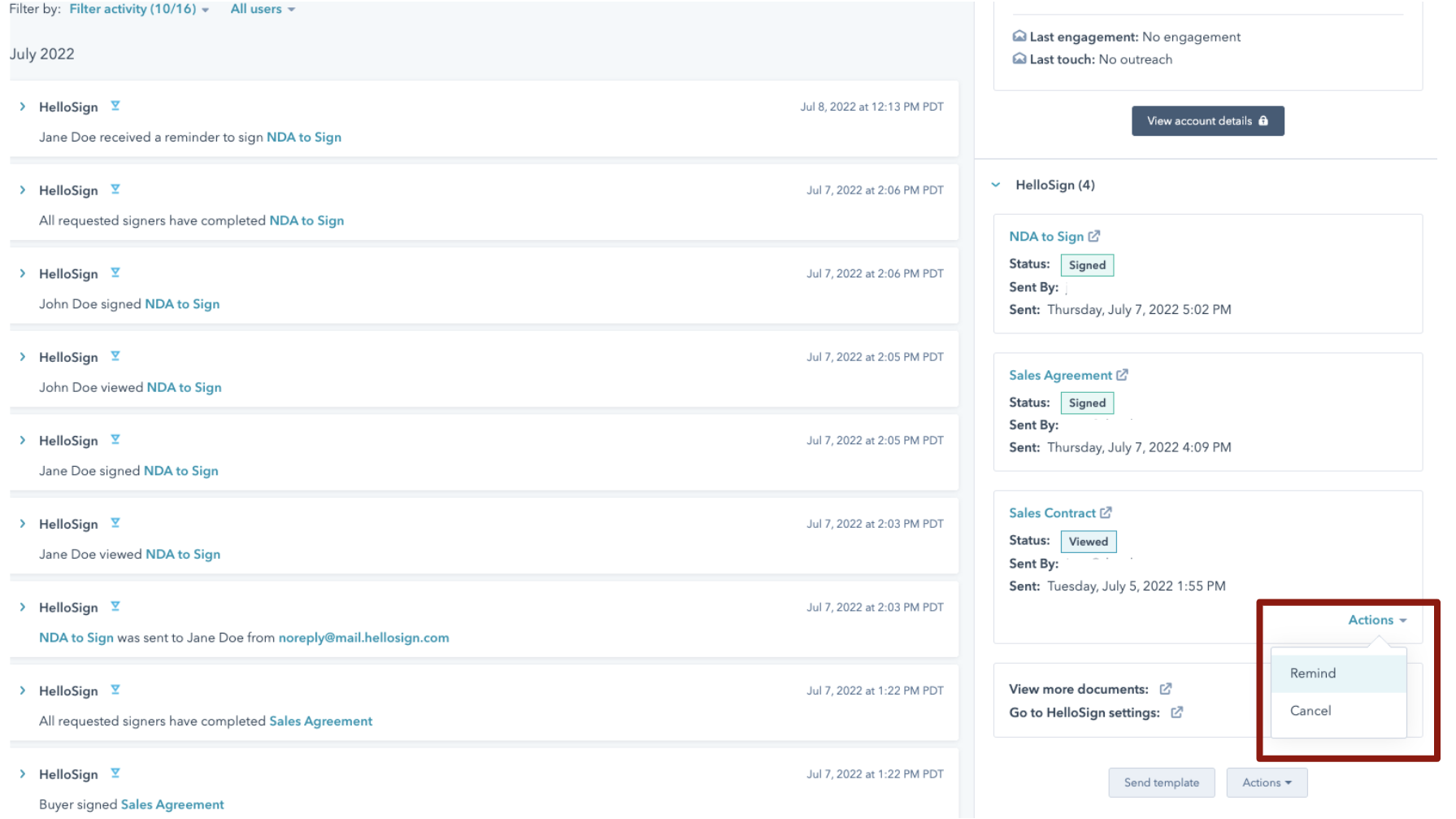Screen dimensions: 1456x819
Task: Open Sales Contract via the external link icon
Action: (1107, 512)
